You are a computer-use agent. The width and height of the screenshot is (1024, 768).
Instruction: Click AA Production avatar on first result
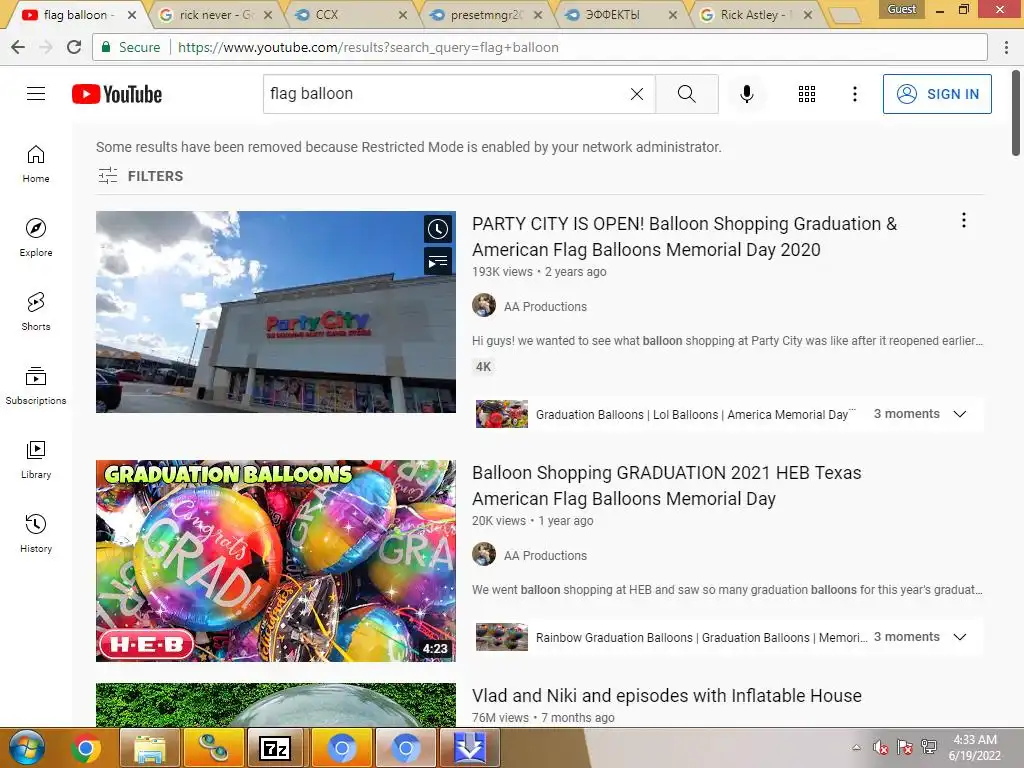pyautogui.click(x=484, y=306)
